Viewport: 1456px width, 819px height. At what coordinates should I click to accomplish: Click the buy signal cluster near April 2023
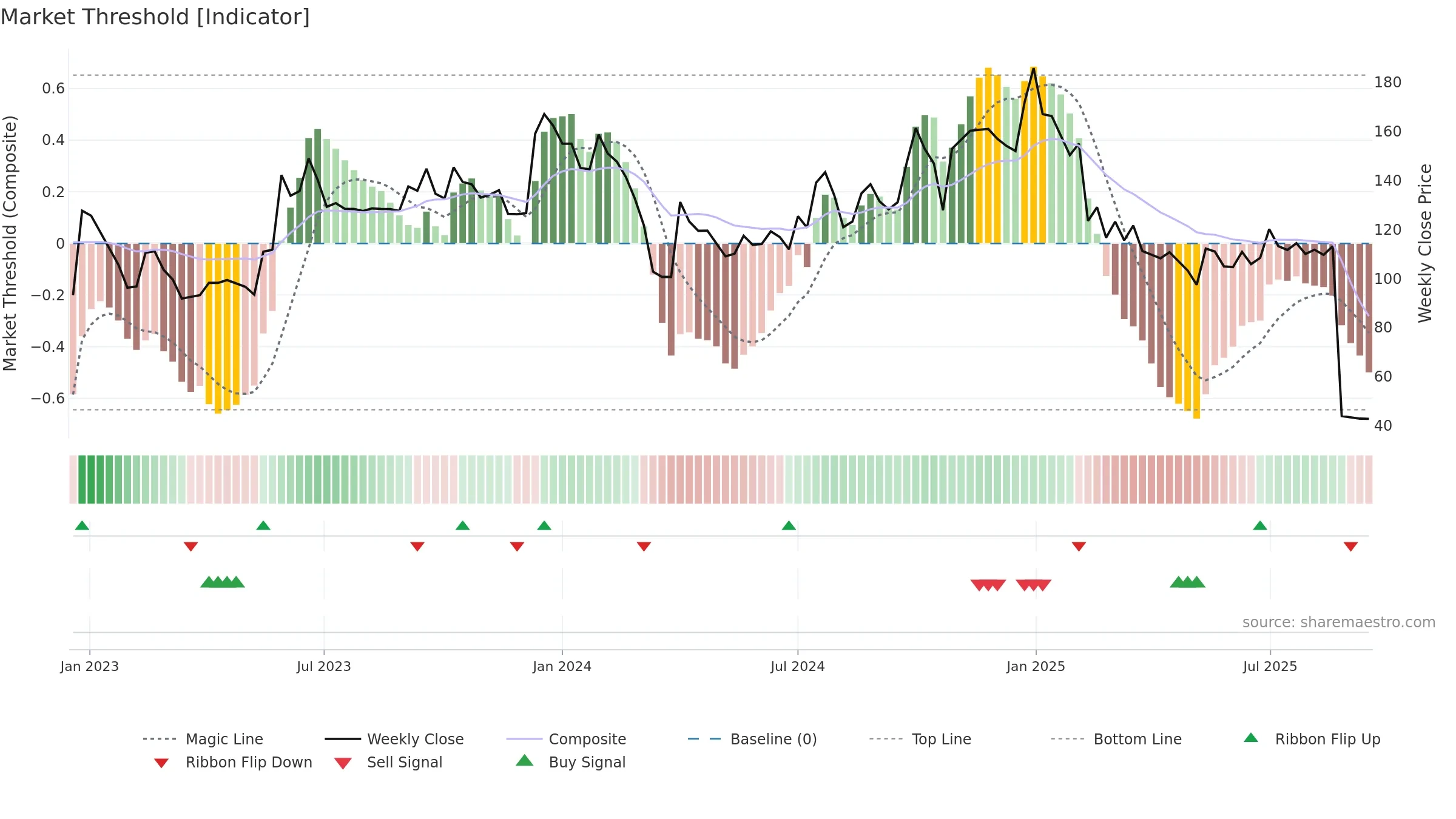(x=223, y=582)
